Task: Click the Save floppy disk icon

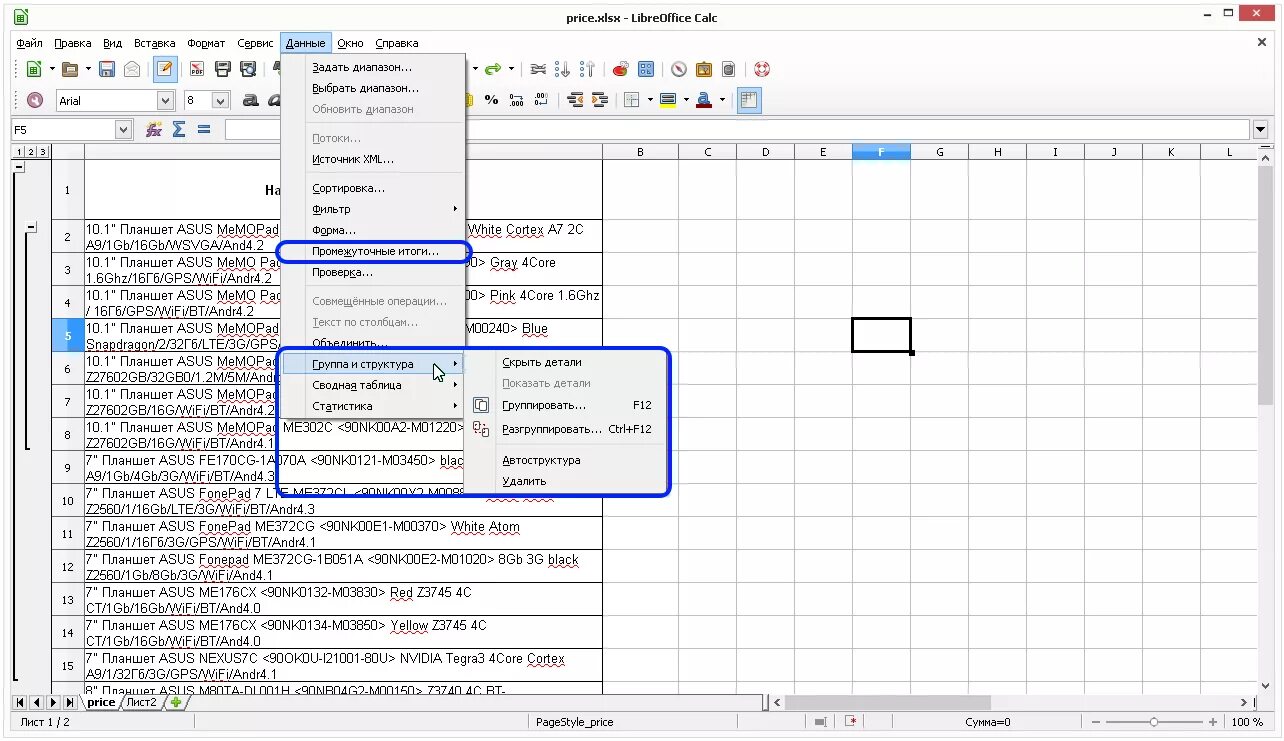Action: (107, 69)
